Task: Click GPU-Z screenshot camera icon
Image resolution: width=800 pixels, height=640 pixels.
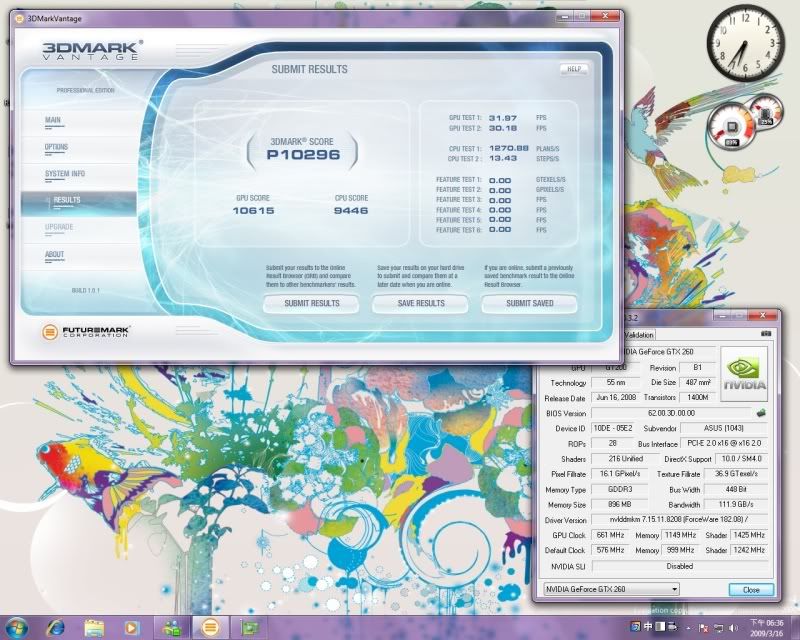Action: (x=766, y=333)
